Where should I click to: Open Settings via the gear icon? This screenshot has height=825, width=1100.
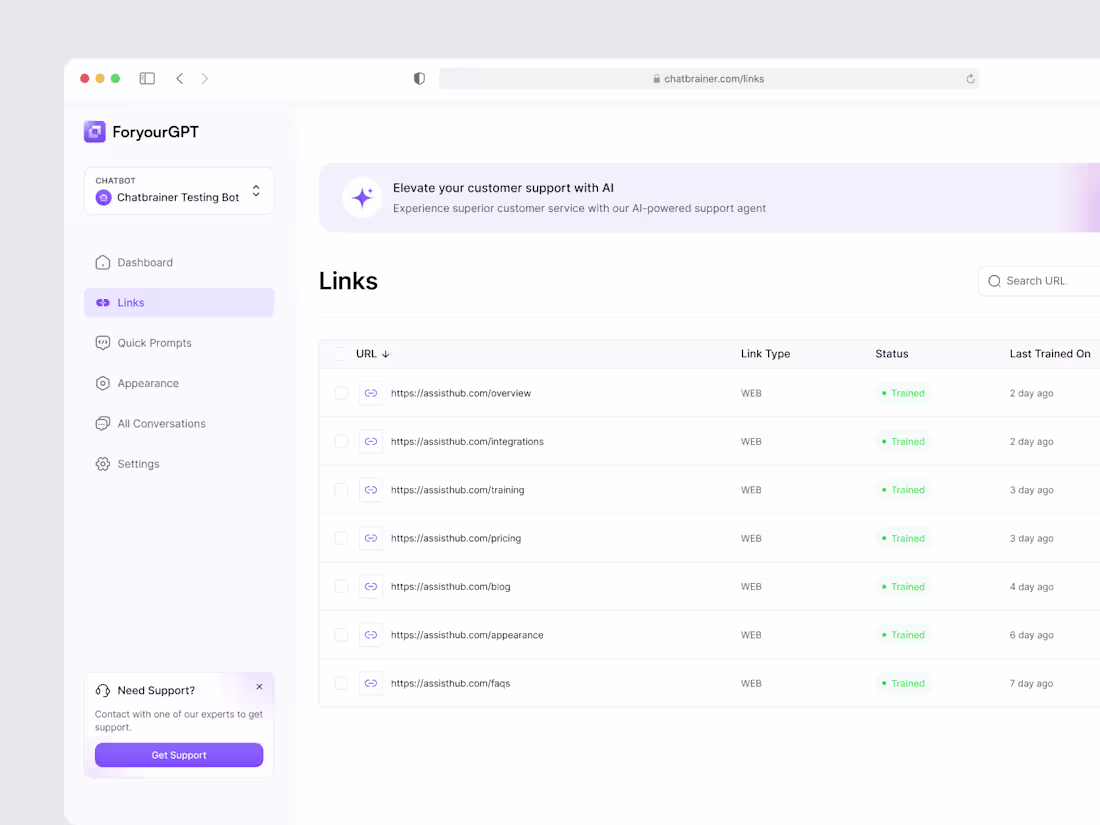pyautogui.click(x=102, y=463)
